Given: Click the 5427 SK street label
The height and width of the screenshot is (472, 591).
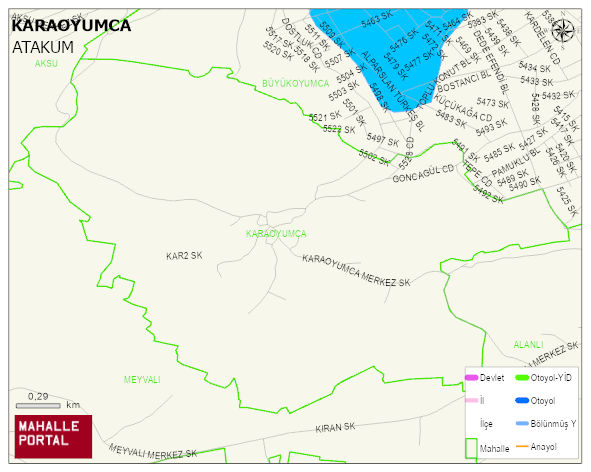Looking at the screenshot, I should [x=533, y=138].
